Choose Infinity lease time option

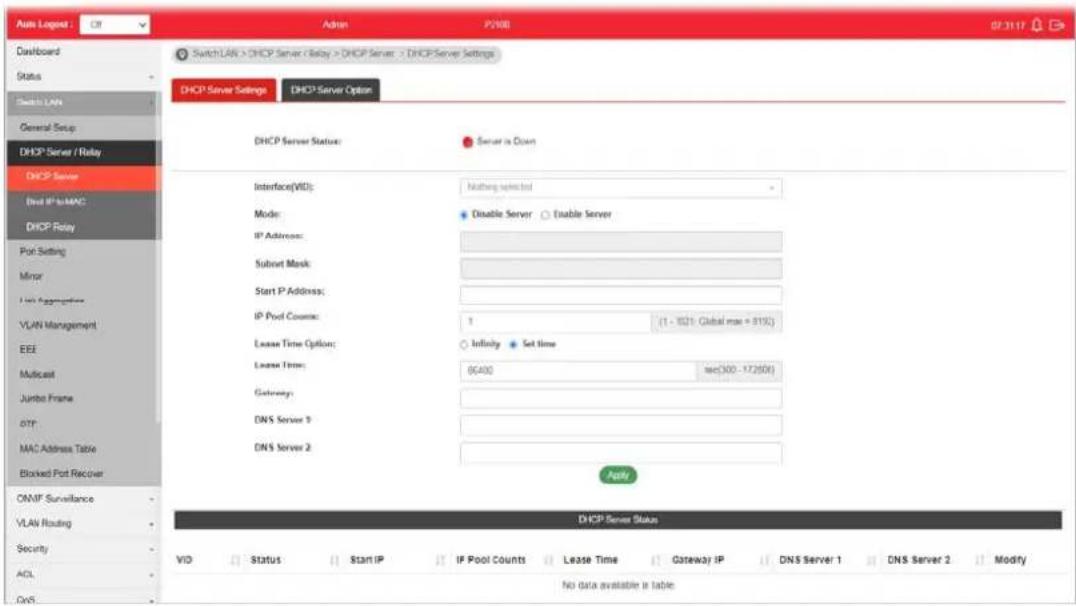(464, 345)
